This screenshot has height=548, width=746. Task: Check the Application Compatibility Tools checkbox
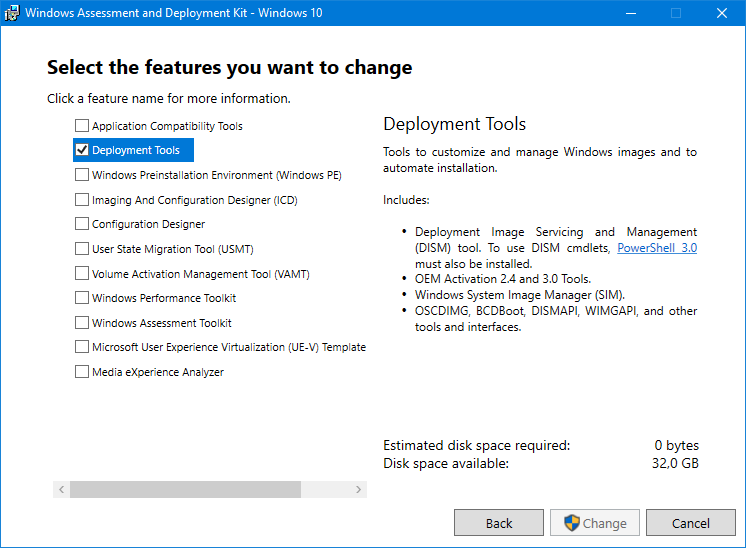click(82, 126)
